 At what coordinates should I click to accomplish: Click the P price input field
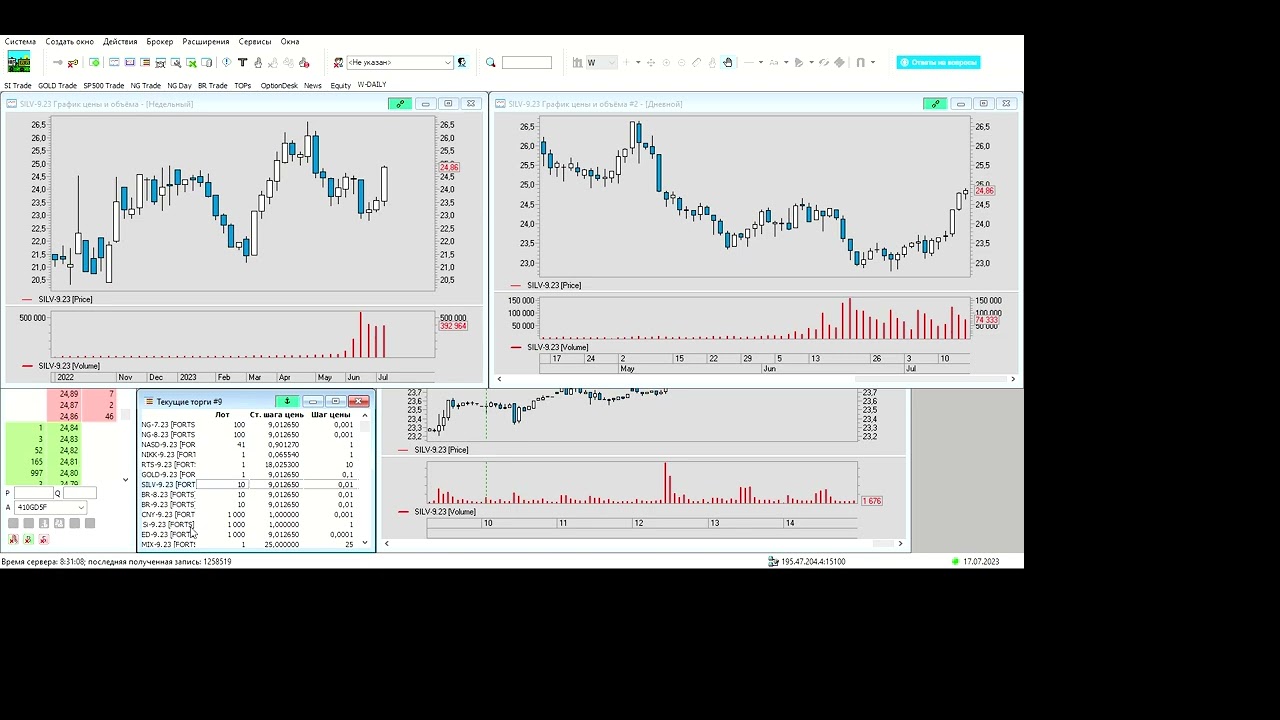pyautogui.click(x=33, y=493)
